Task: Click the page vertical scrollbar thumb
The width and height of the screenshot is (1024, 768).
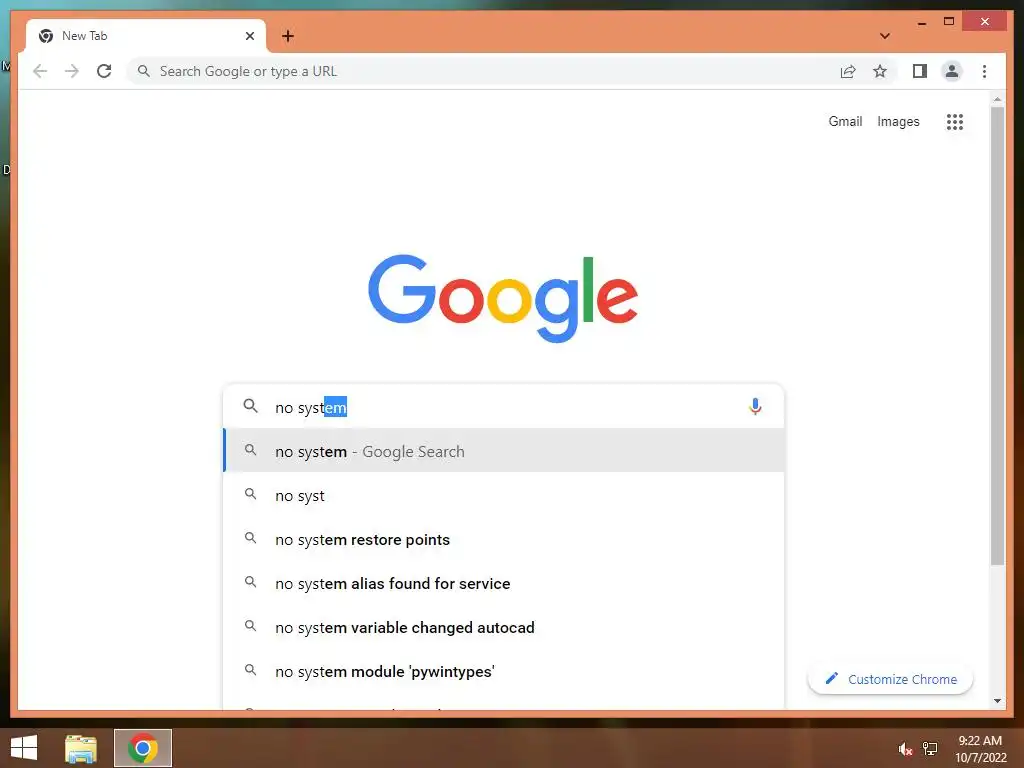Action: [x=997, y=336]
